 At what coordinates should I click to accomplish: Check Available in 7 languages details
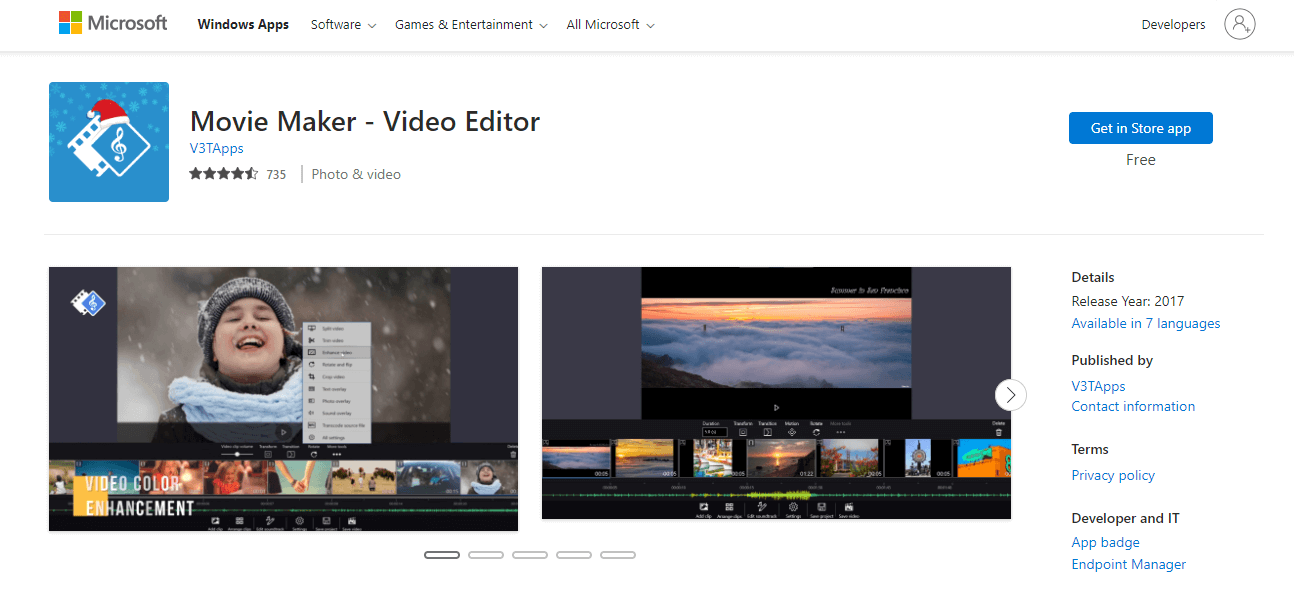1145,323
